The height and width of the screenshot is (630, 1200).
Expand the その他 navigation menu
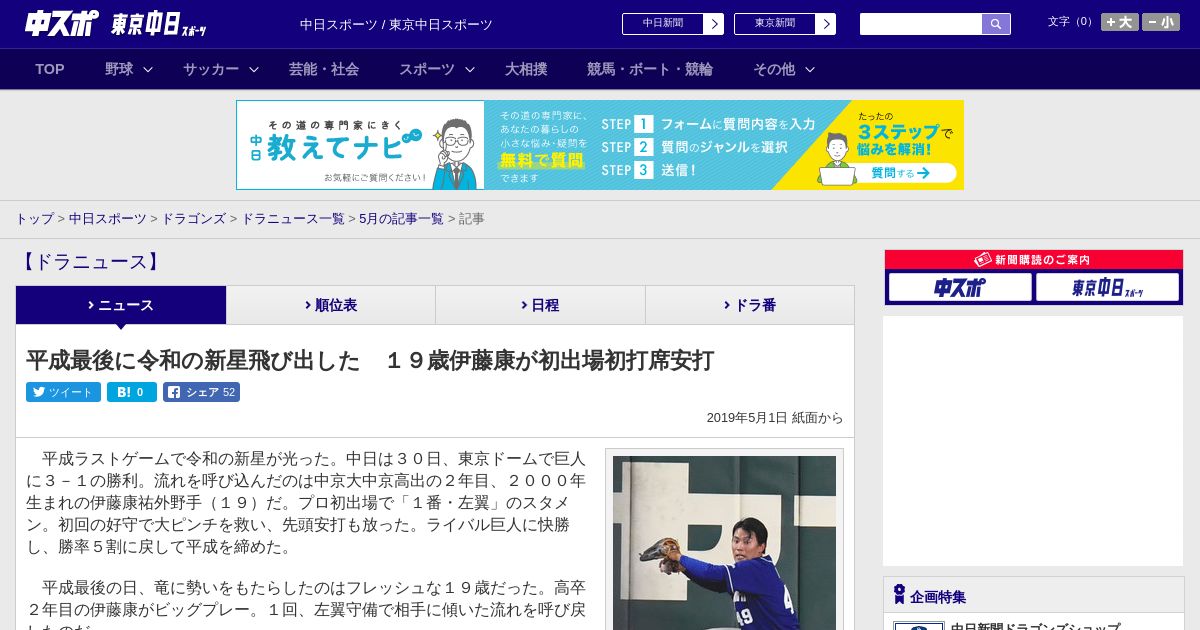click(784, 69)
